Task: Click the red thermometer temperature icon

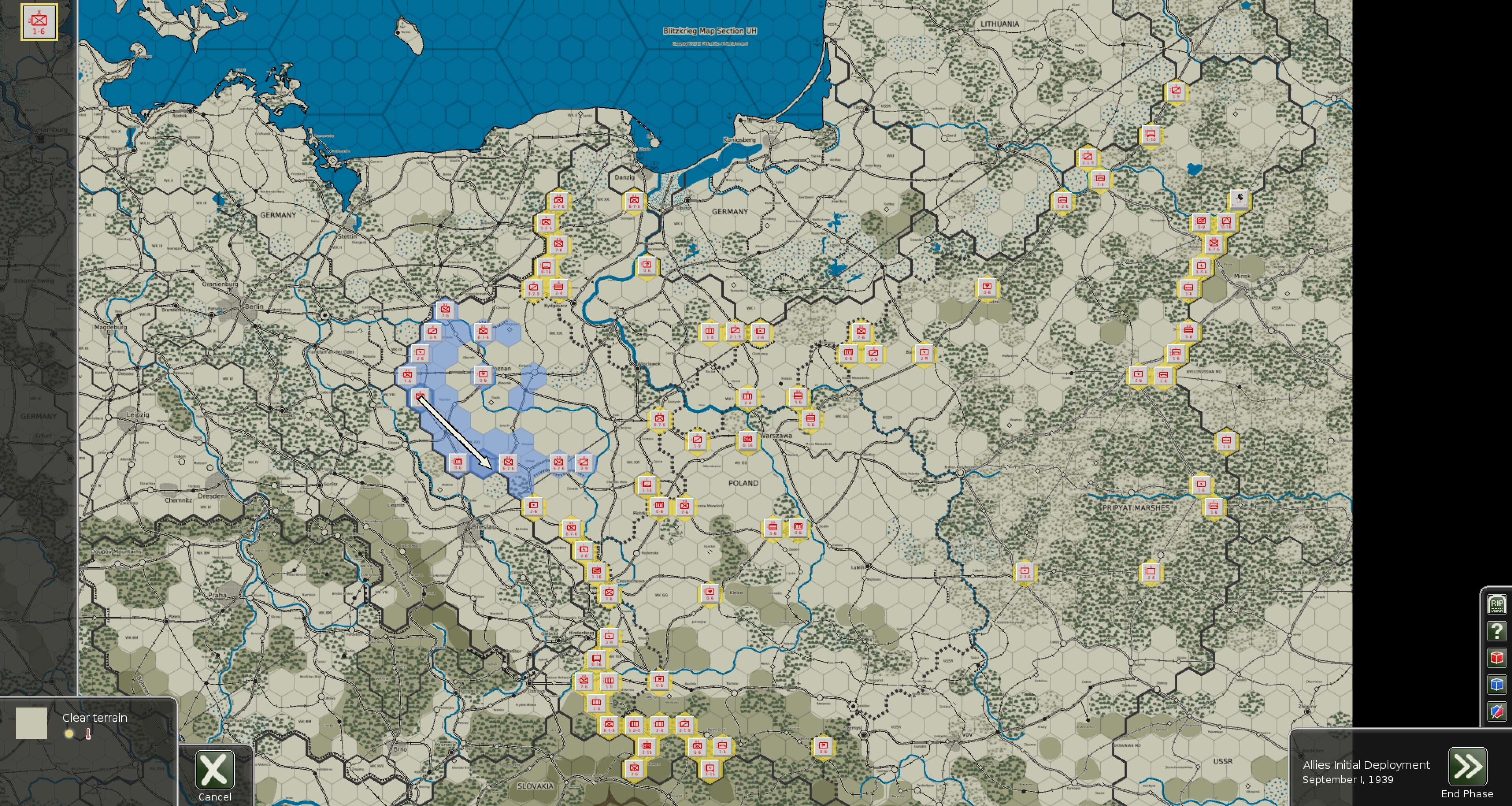Action: click(88, 733)
